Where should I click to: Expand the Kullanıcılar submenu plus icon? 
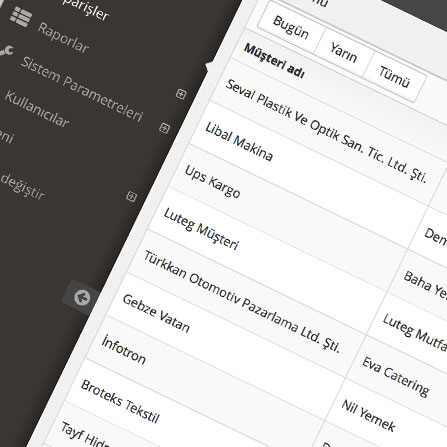click(x=164, y=128)
